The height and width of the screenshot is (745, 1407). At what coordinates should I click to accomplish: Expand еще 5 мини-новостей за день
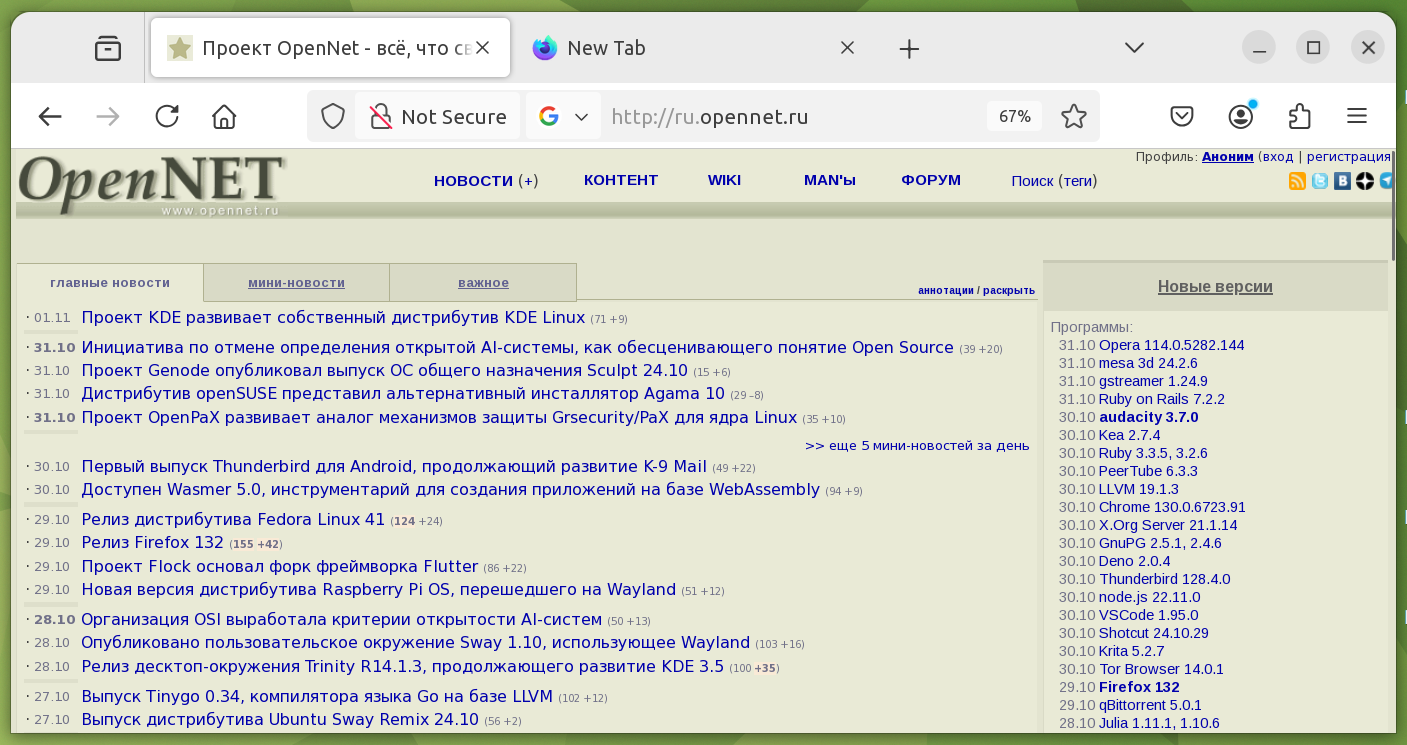917,446
